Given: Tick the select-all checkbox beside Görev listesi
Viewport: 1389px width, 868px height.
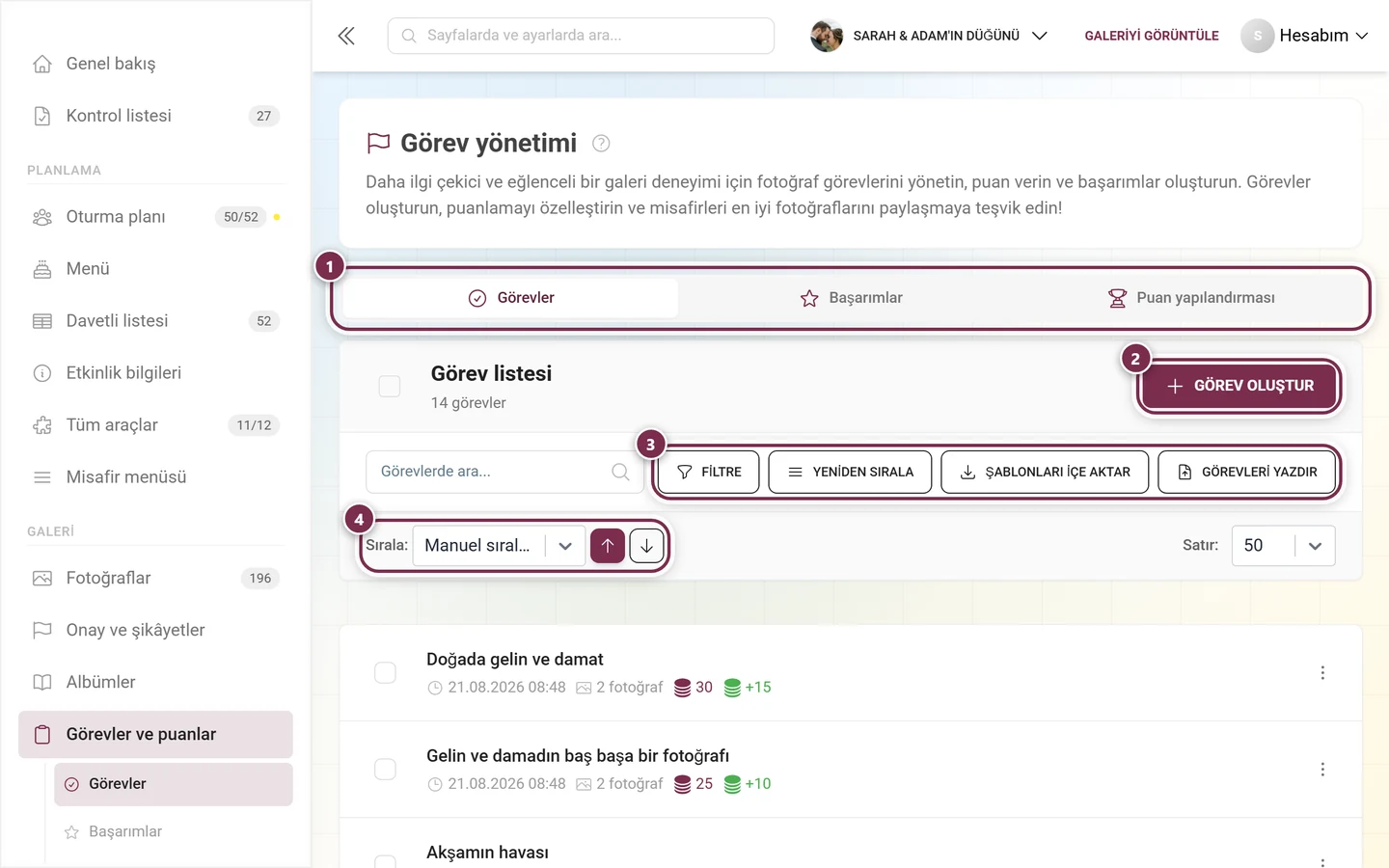Looking at the screenshot, I should 390,386.
